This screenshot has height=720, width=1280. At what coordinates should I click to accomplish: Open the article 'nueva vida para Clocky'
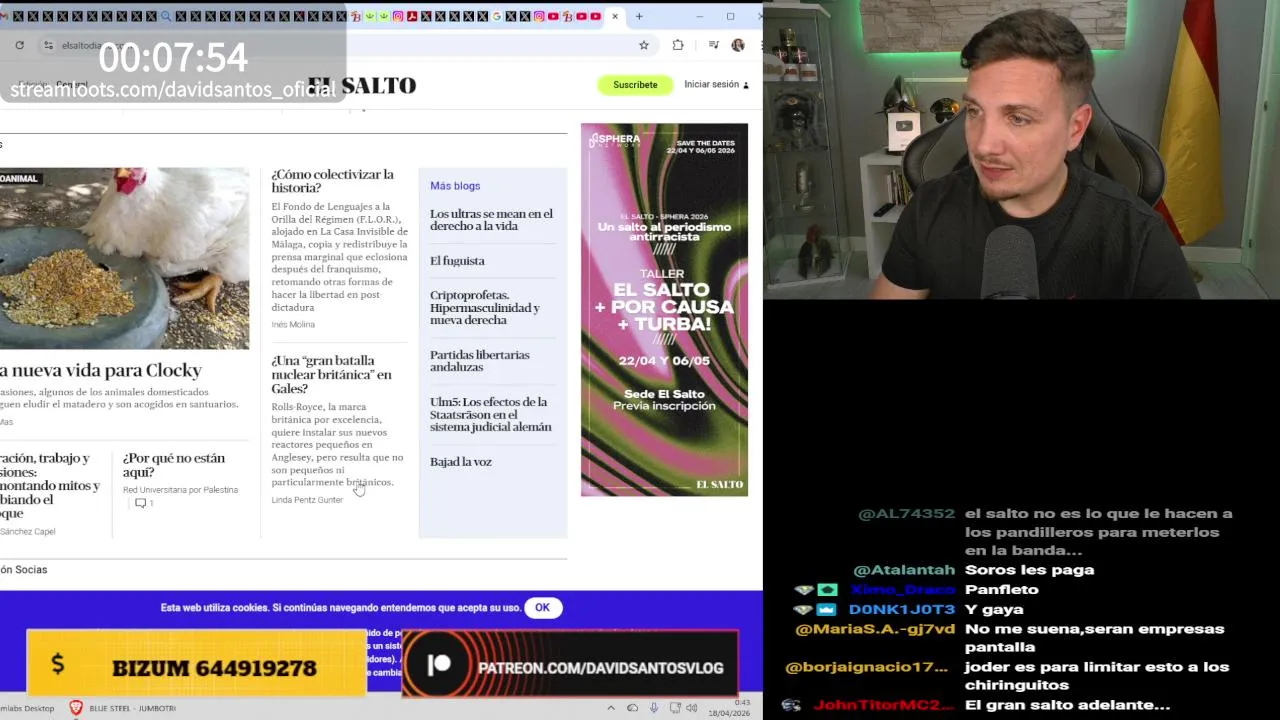point(101,370)
